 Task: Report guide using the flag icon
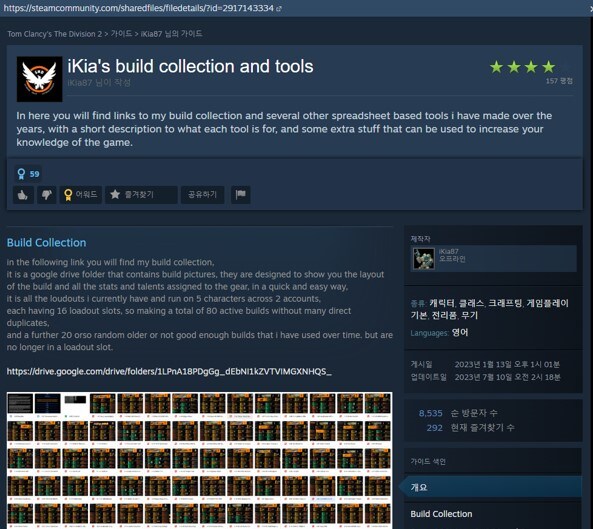241,195
